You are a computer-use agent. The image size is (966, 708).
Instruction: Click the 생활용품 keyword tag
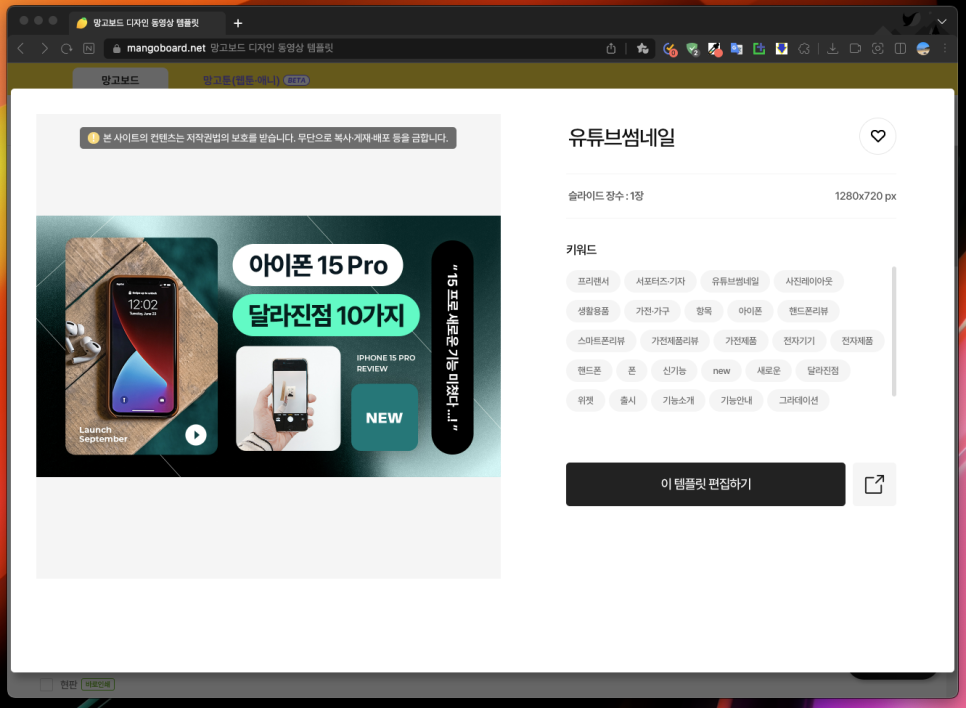pyautogui.click(x=593, y=311)
